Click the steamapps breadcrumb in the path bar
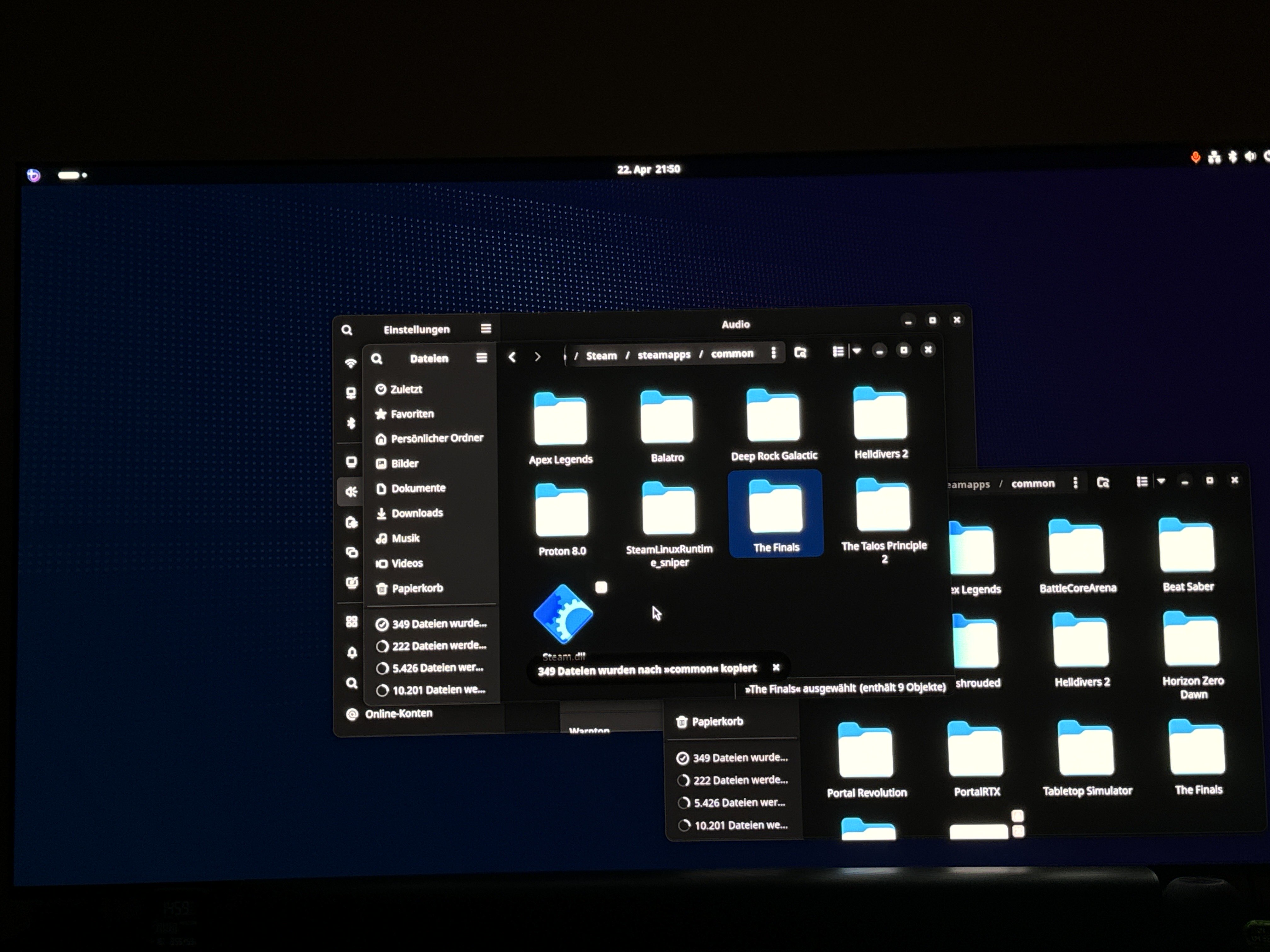The width and height of the screenshot is (1270, 952). pos(664,354)
